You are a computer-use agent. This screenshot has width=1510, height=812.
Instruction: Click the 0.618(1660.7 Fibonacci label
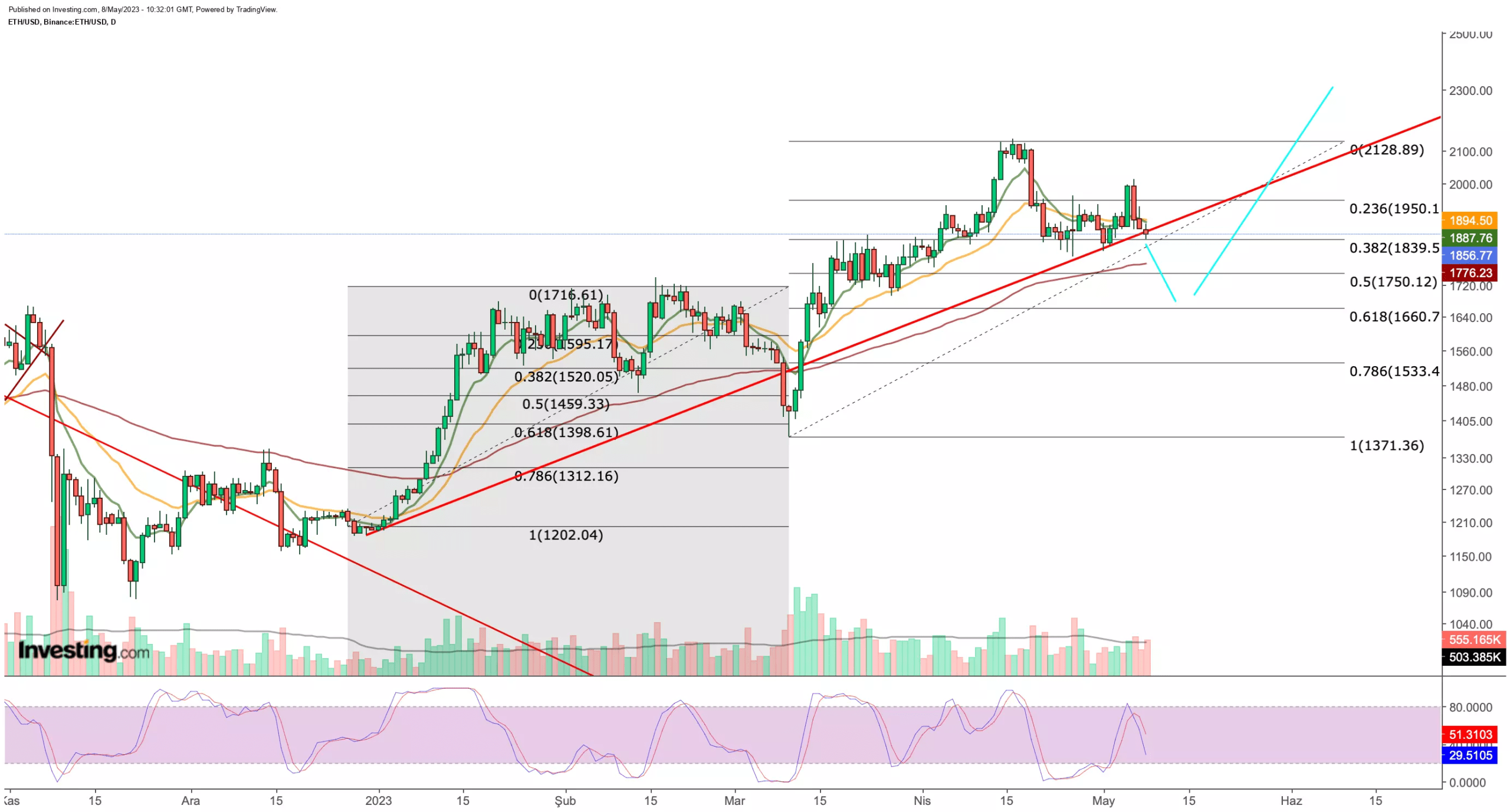1394,317
